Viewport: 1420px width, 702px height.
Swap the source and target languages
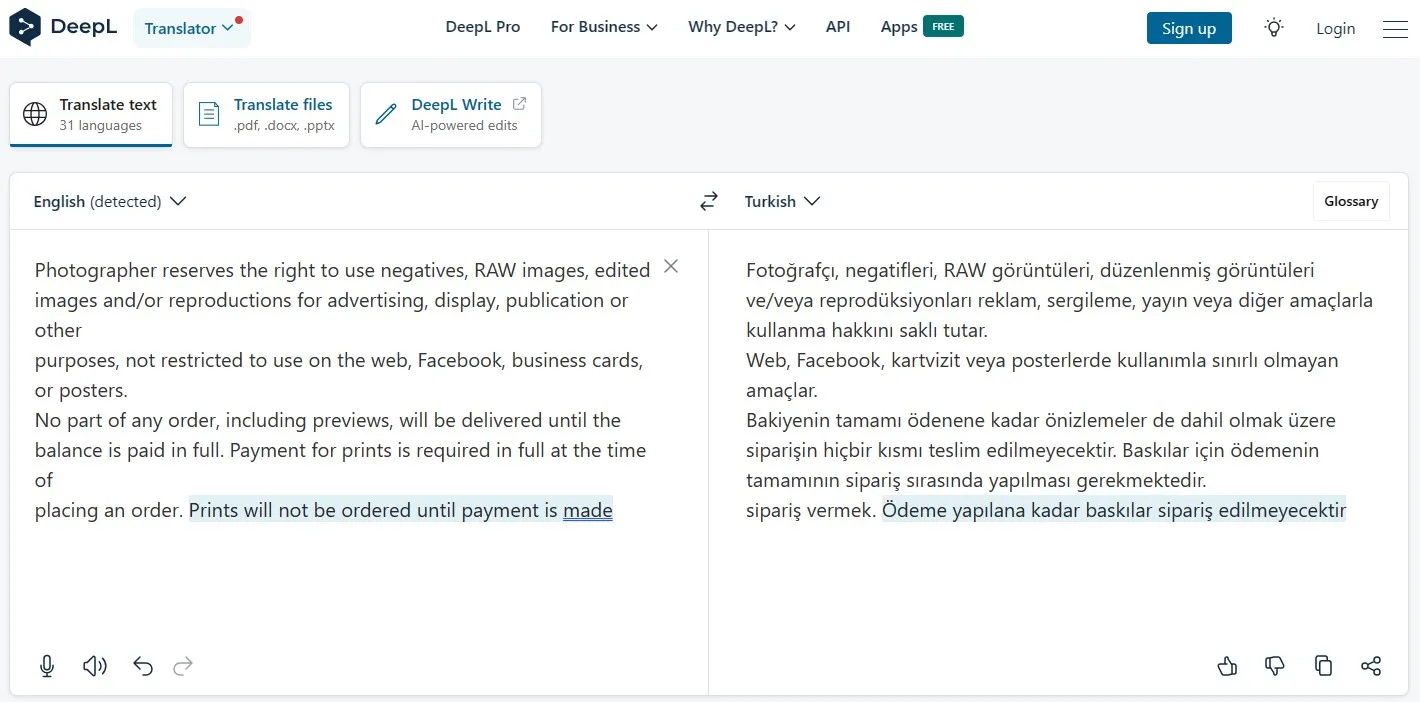click(x=709, y=201)
